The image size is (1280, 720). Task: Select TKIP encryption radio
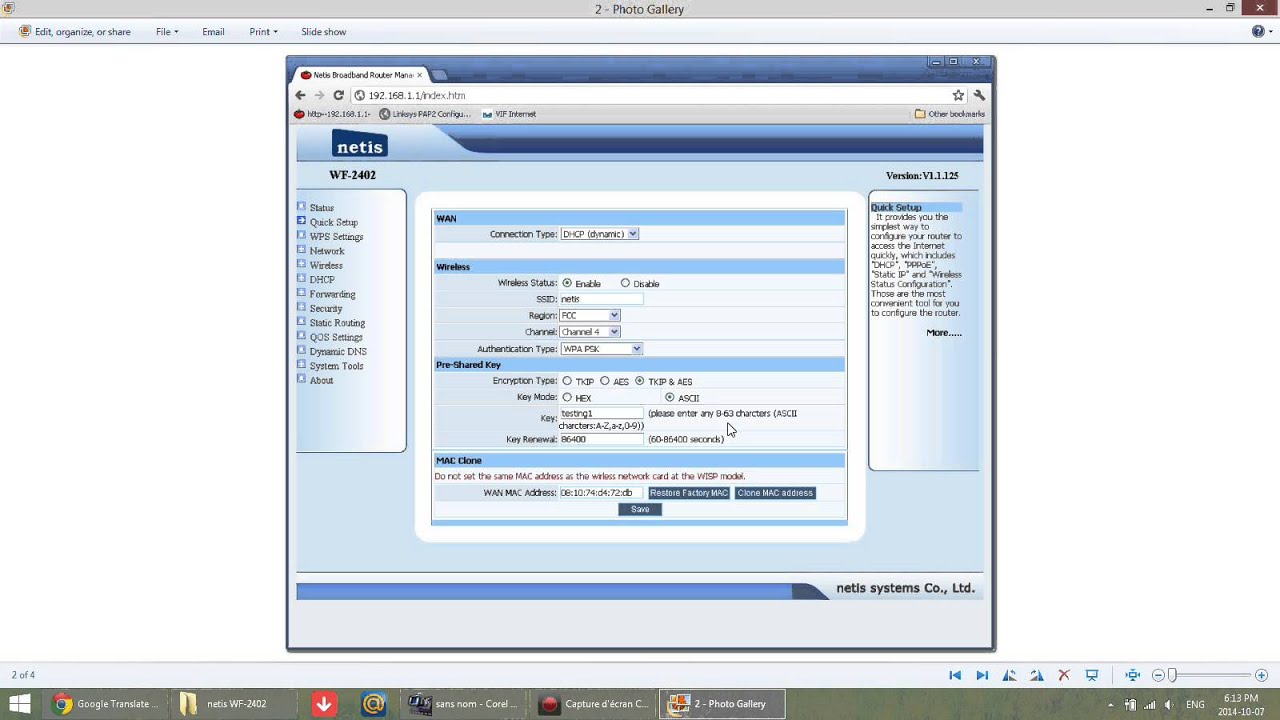click(567, 381)
